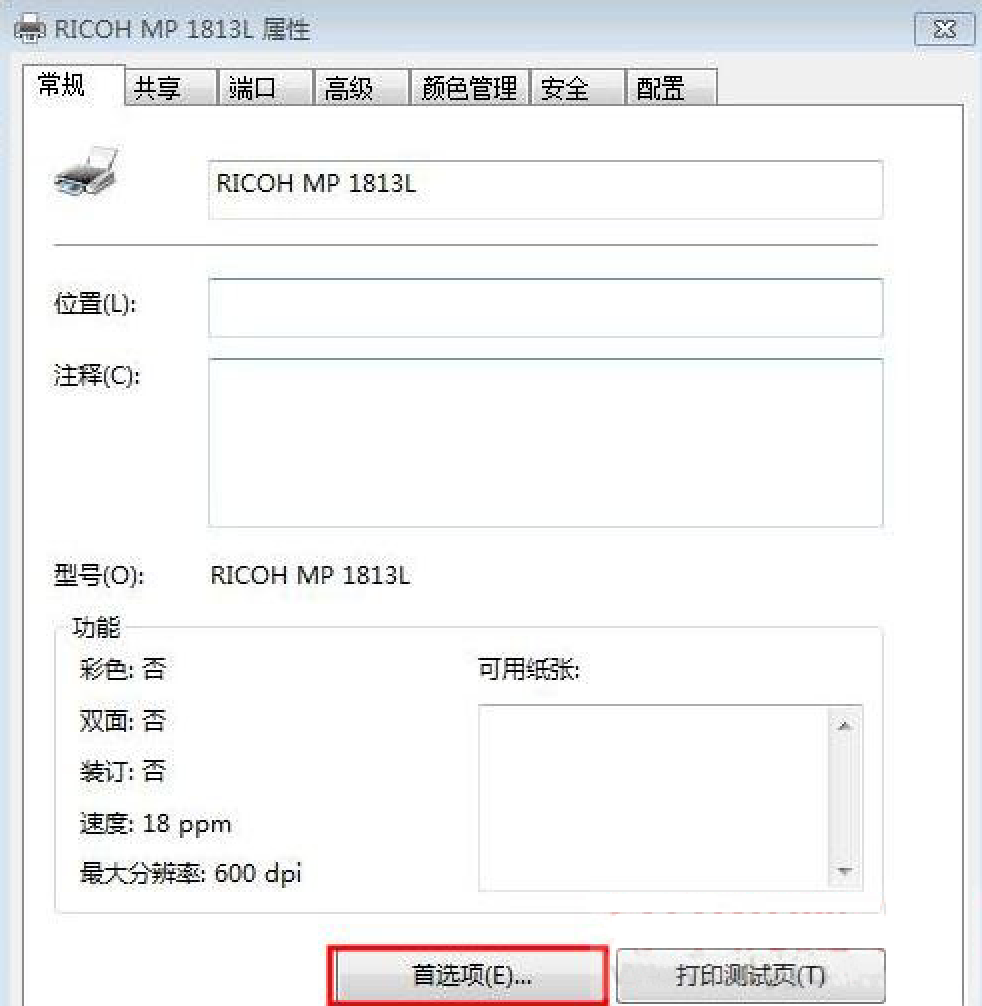Select the 常规 tab

[73, 85]
